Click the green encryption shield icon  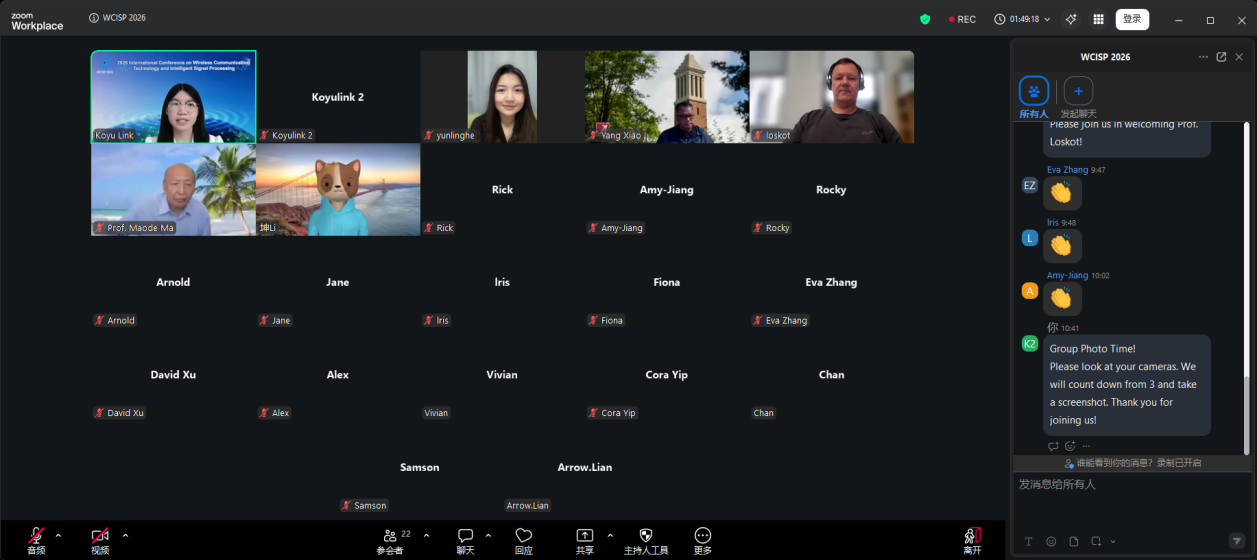925,19
